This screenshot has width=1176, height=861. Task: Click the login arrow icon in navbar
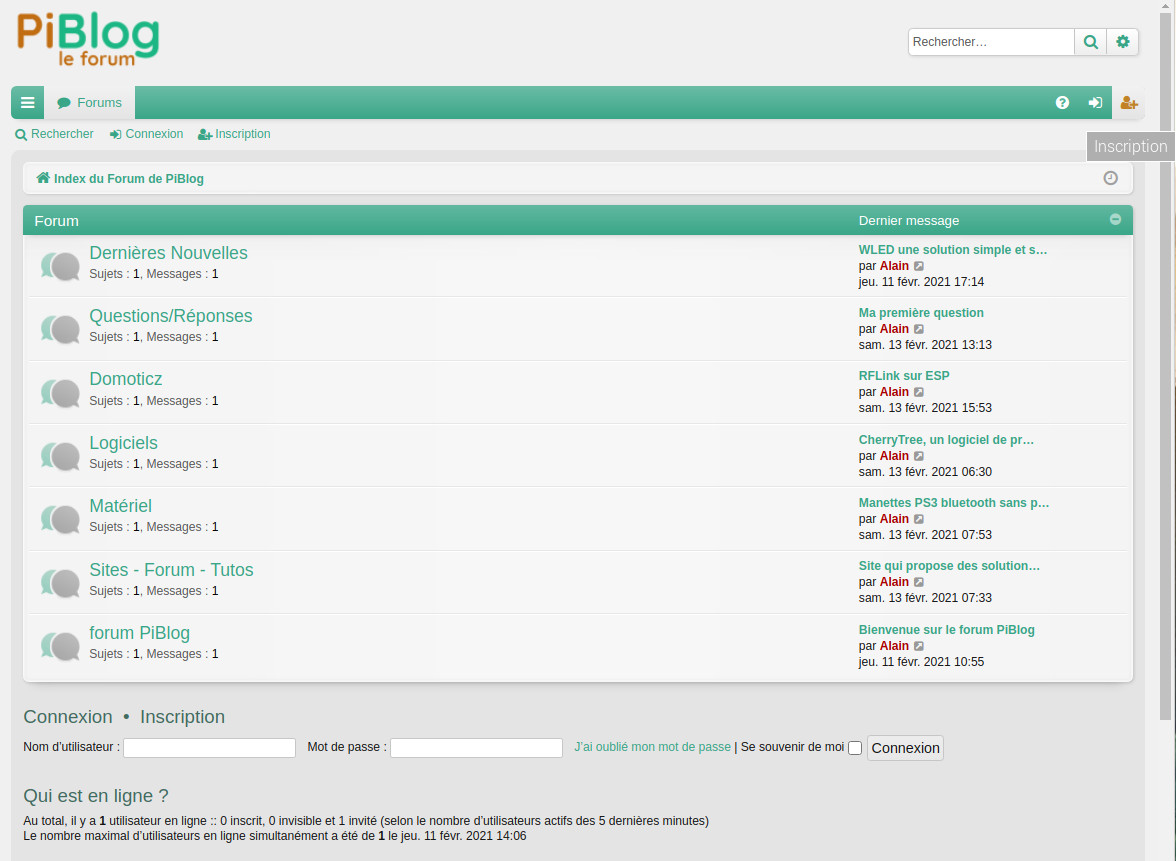(1095, 103)
